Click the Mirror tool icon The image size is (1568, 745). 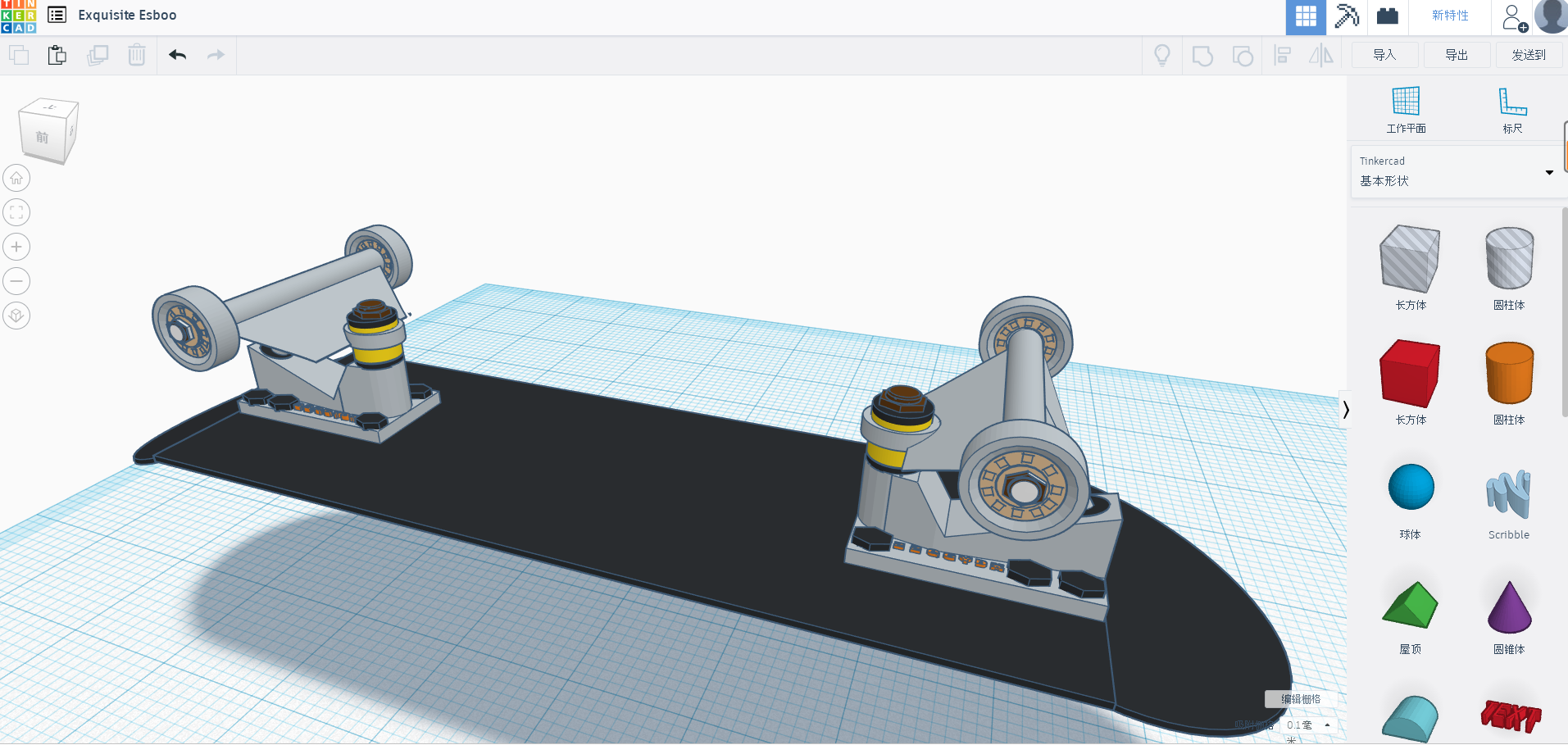click(x=1321, y=56)
